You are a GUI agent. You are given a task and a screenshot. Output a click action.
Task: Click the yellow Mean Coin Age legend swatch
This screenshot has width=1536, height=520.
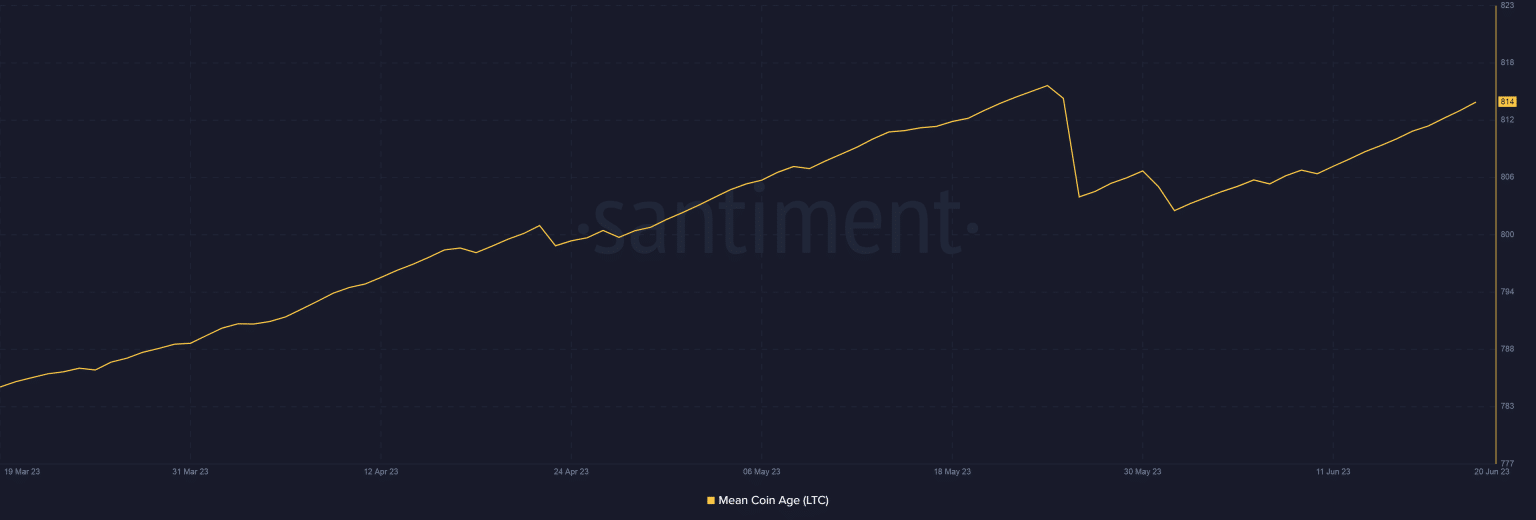click(711, 500)
